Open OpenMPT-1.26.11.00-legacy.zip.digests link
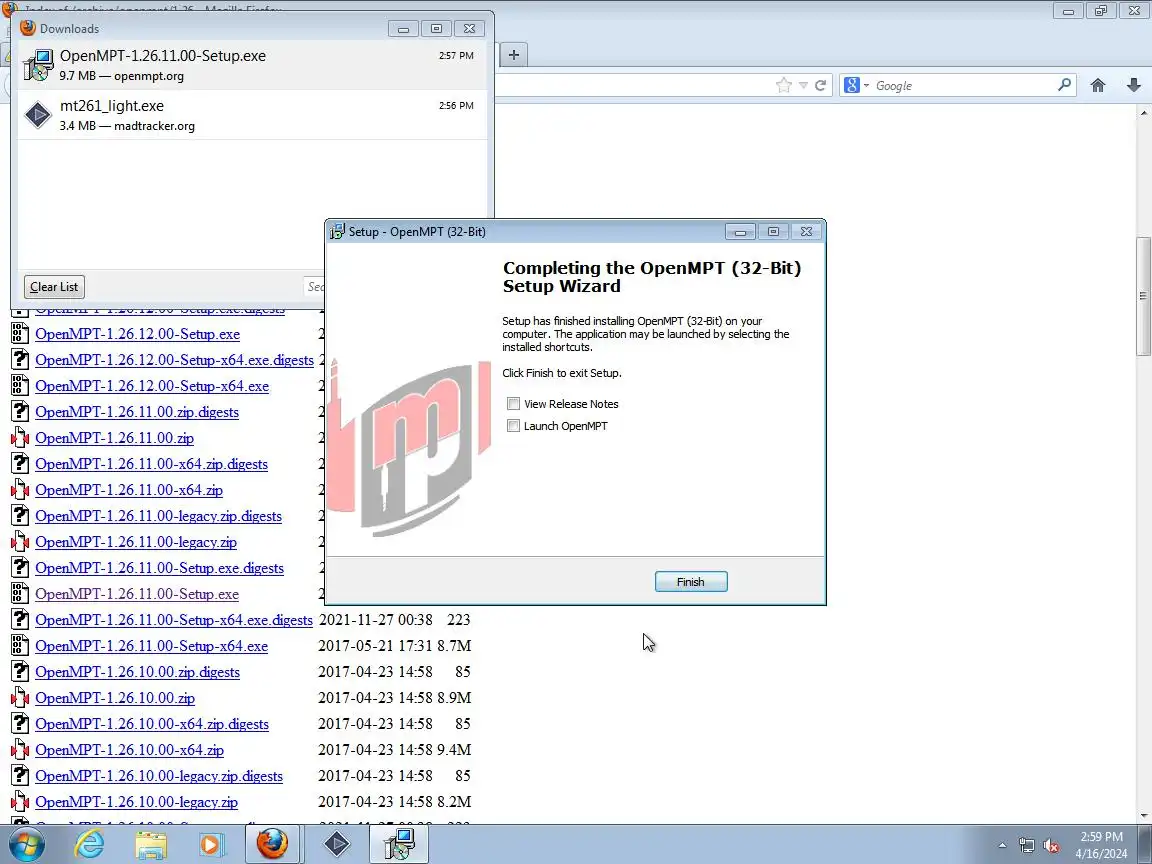 (158, 516)
